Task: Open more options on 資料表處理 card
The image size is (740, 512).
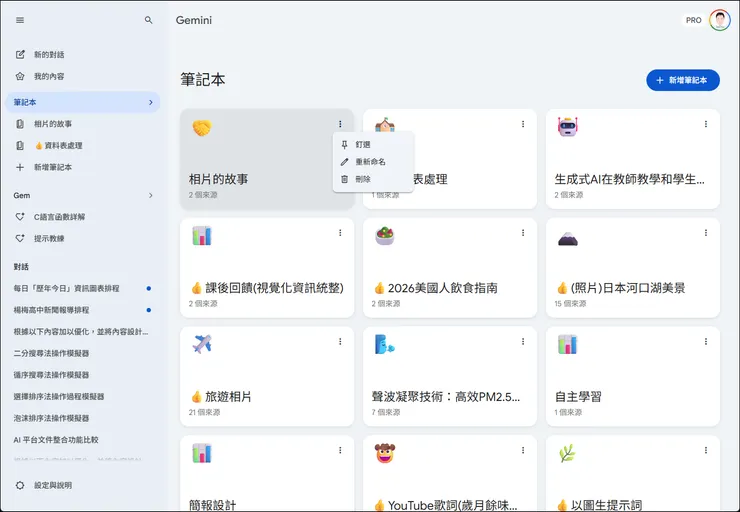Action: [x=523, y=124]
